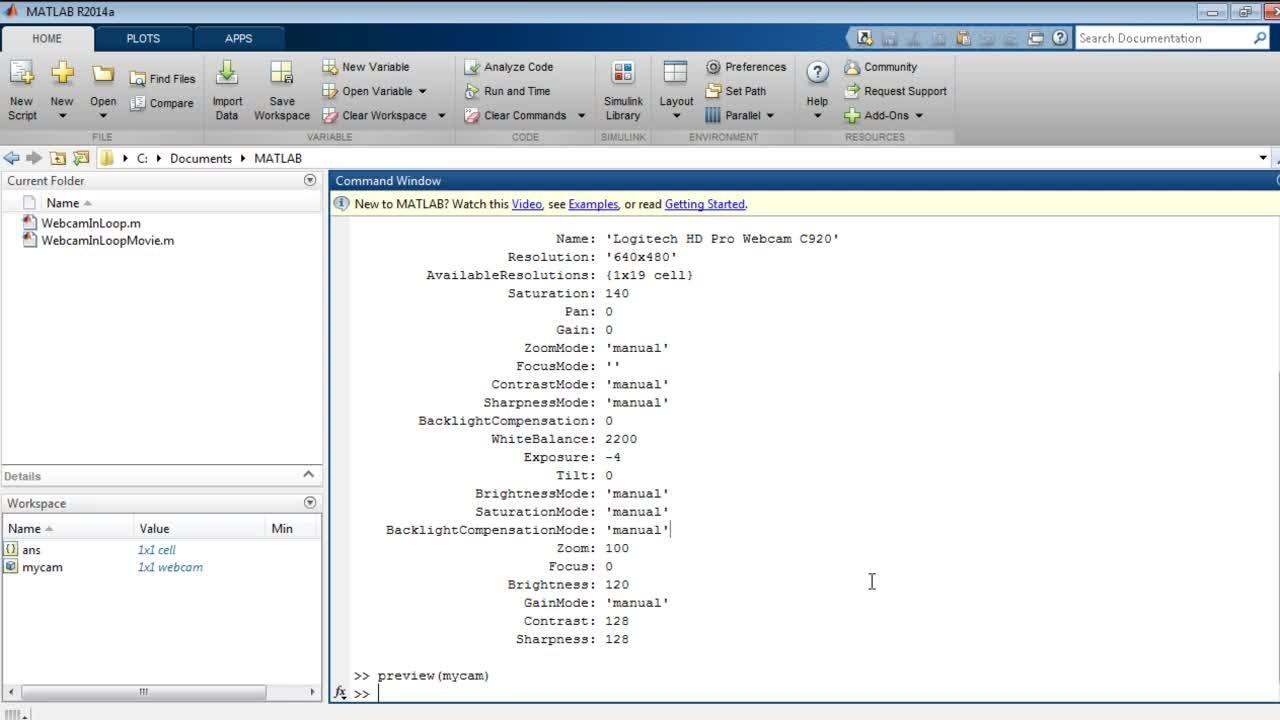Click the Import Data icon
This screenshot has width=1280, height=720.
(227, 74)
